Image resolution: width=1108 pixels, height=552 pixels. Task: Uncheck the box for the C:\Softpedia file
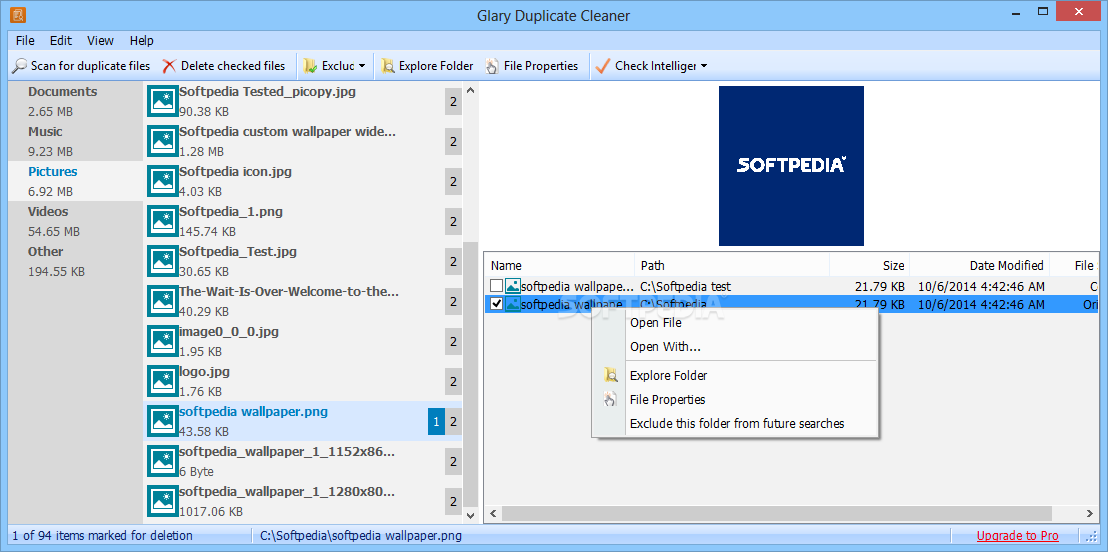[x=497, y=304]
